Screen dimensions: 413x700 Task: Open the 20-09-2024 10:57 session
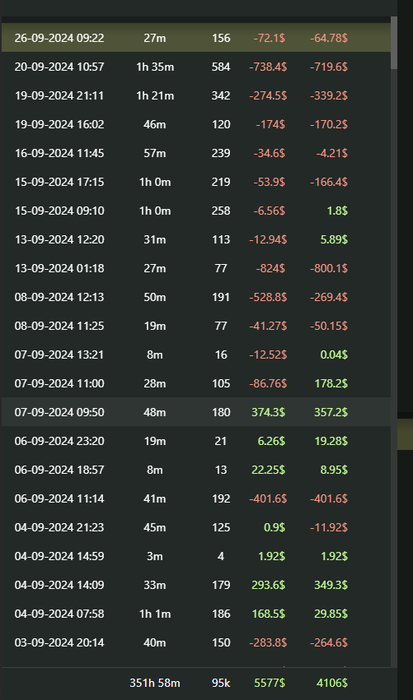click(x=196, y=67)
